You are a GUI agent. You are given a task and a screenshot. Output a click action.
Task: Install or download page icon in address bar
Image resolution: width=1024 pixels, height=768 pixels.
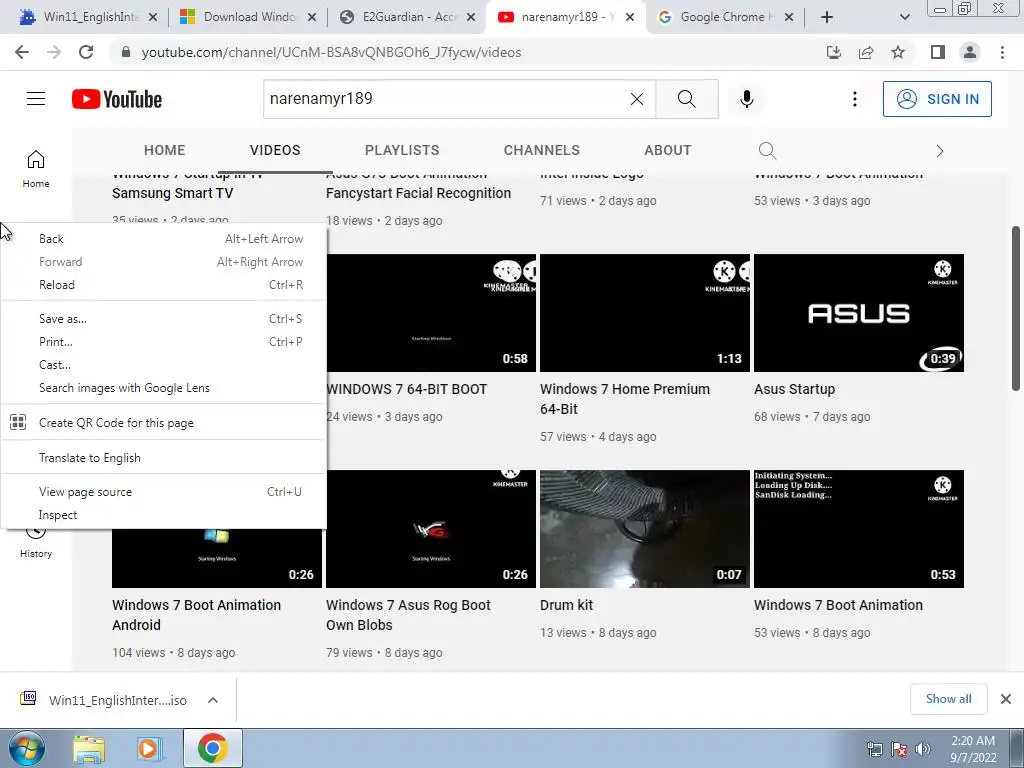[x=834, y=52]
